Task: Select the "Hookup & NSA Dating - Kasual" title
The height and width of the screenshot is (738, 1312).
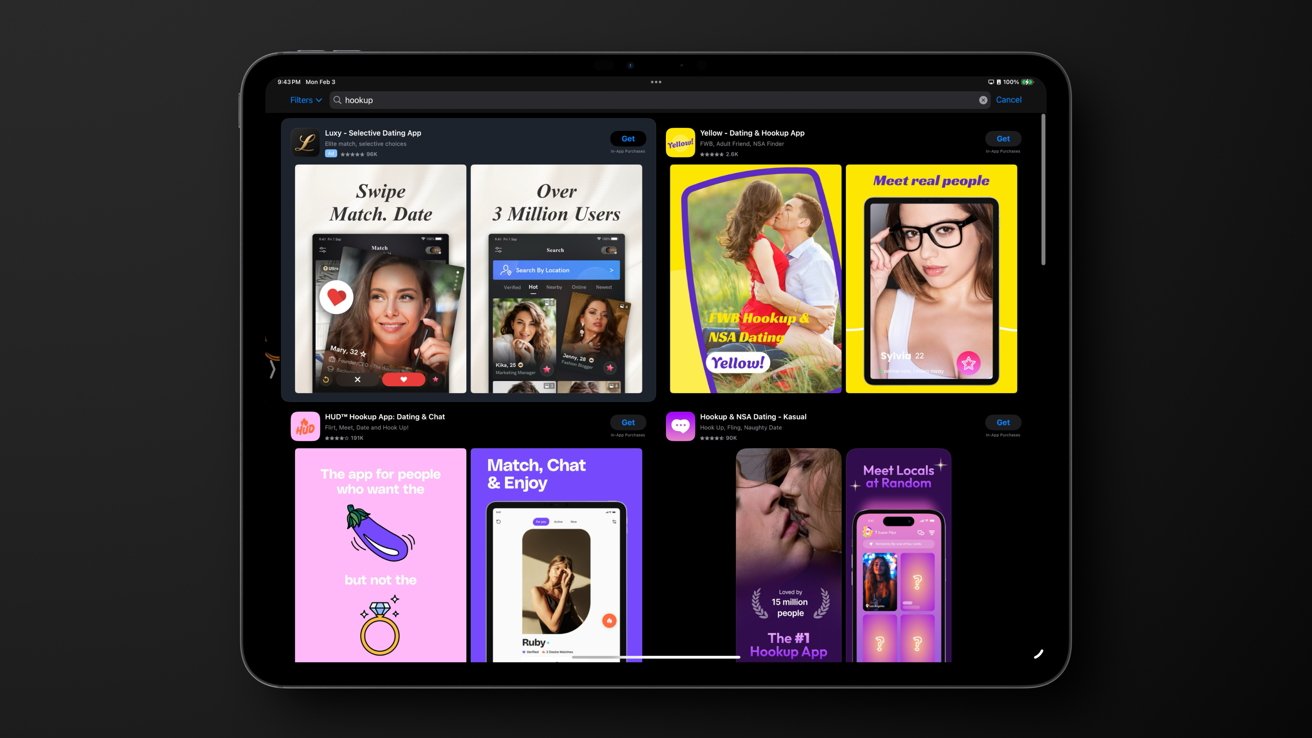Action: (x=753, y=417)
